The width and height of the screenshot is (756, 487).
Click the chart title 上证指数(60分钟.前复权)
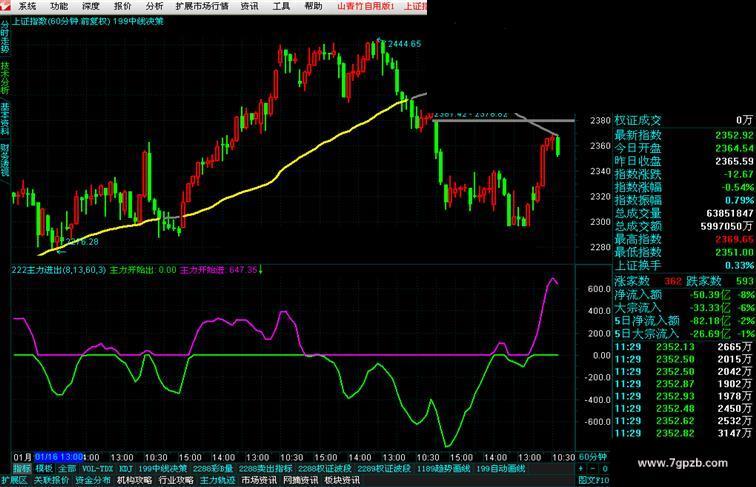click(62, 21)
